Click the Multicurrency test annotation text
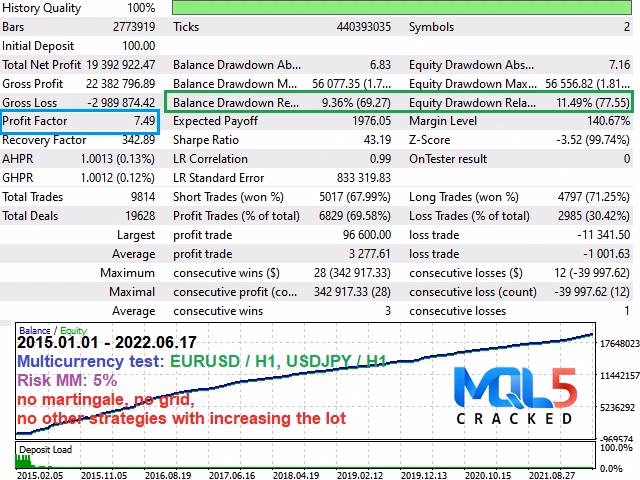640x480 pixels. (90, 361)
